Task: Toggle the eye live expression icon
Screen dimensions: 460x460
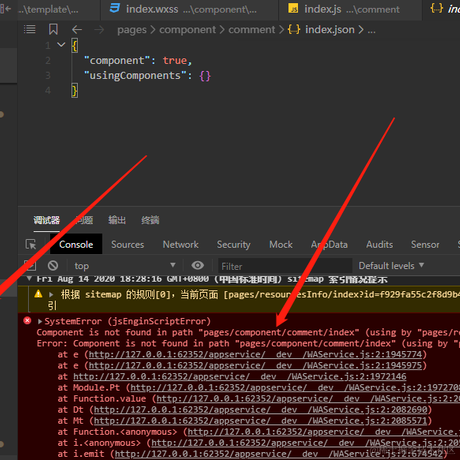Action: [x=198, y=265]
